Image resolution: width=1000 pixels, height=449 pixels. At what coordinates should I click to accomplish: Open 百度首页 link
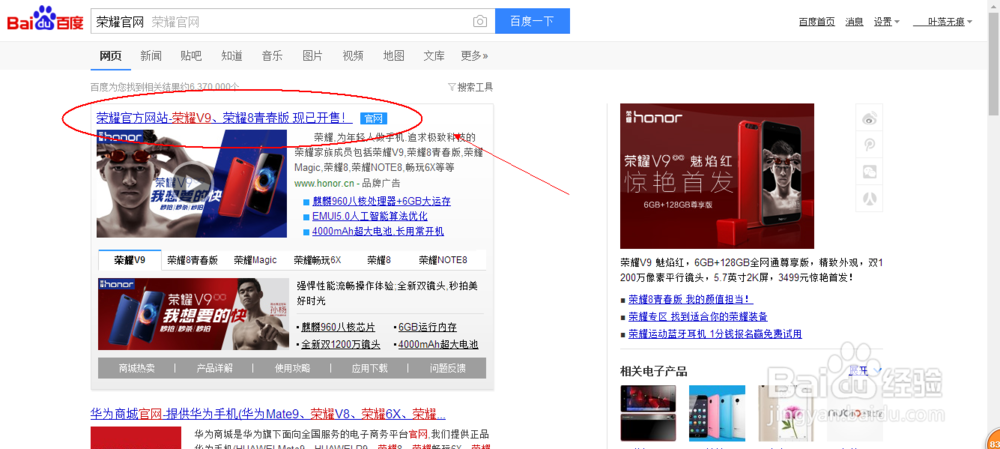tap(816, 22)
